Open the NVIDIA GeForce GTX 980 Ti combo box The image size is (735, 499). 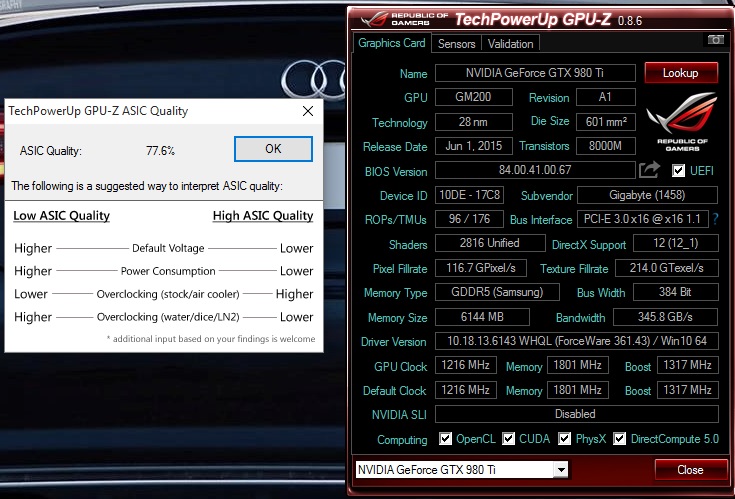coord(462,469)
